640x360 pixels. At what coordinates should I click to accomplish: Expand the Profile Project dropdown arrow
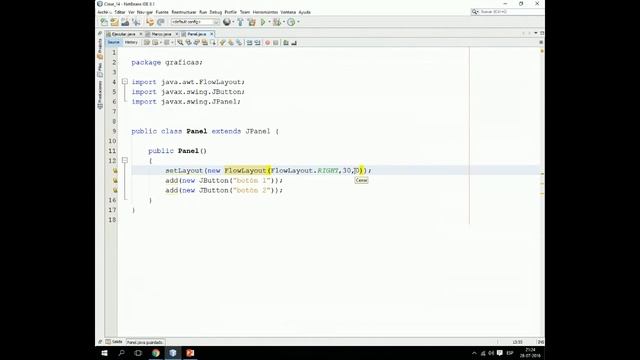pyautogui.click(x=298, y=22)
